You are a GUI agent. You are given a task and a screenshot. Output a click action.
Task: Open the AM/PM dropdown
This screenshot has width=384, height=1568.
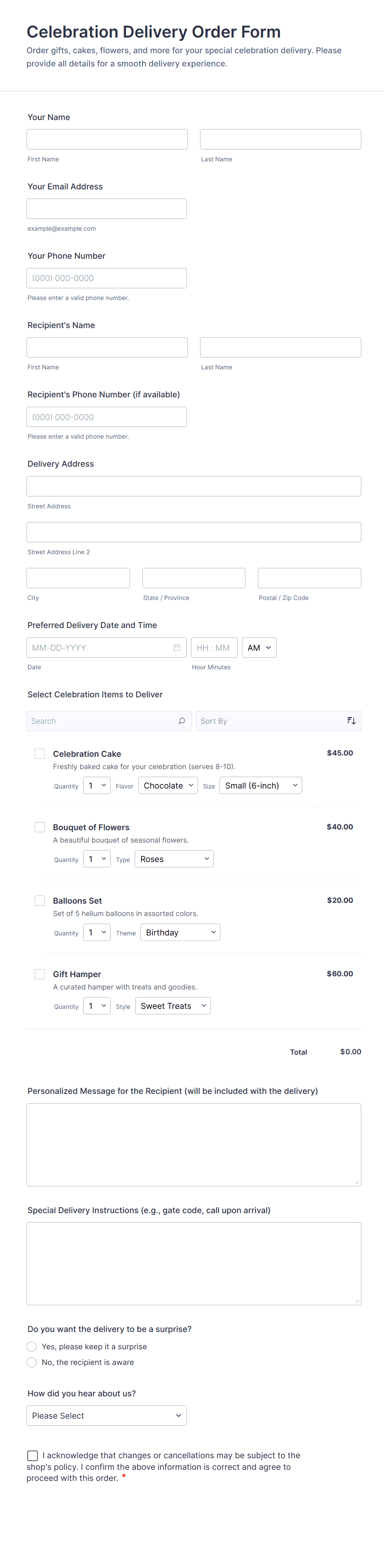coord(259,648)
